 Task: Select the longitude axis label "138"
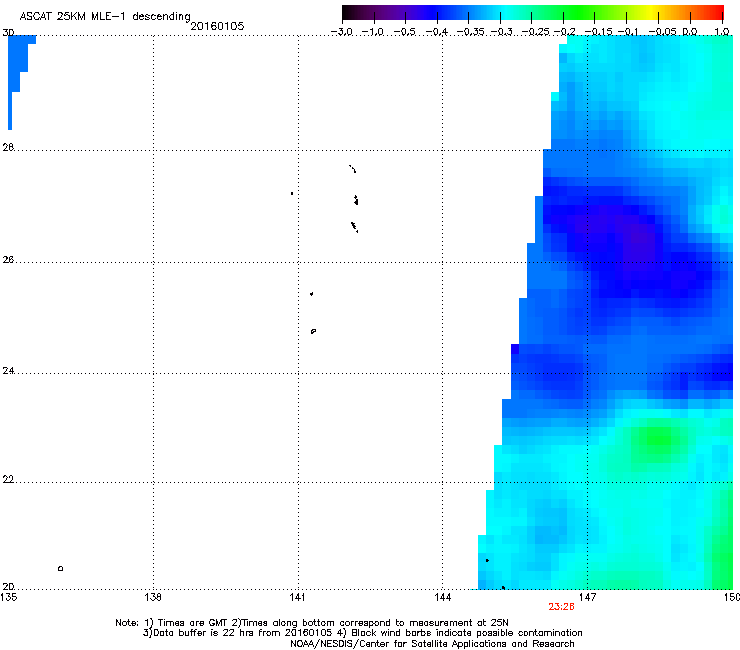153,597
